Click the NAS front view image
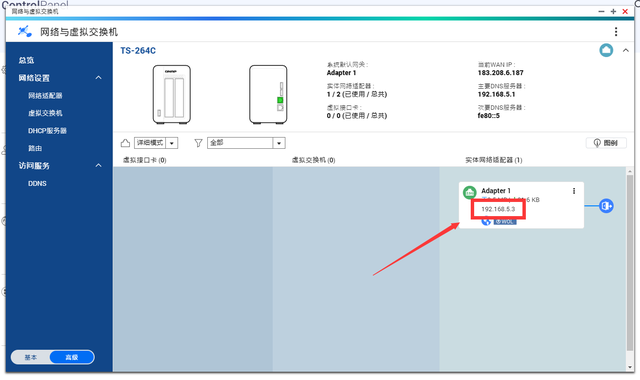 171,94
